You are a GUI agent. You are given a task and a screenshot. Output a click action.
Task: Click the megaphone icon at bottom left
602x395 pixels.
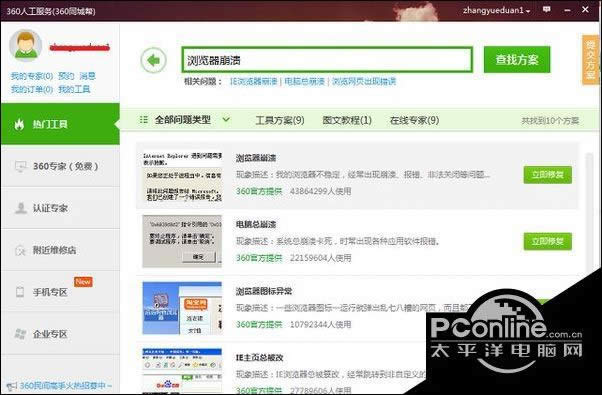point(12,386)
